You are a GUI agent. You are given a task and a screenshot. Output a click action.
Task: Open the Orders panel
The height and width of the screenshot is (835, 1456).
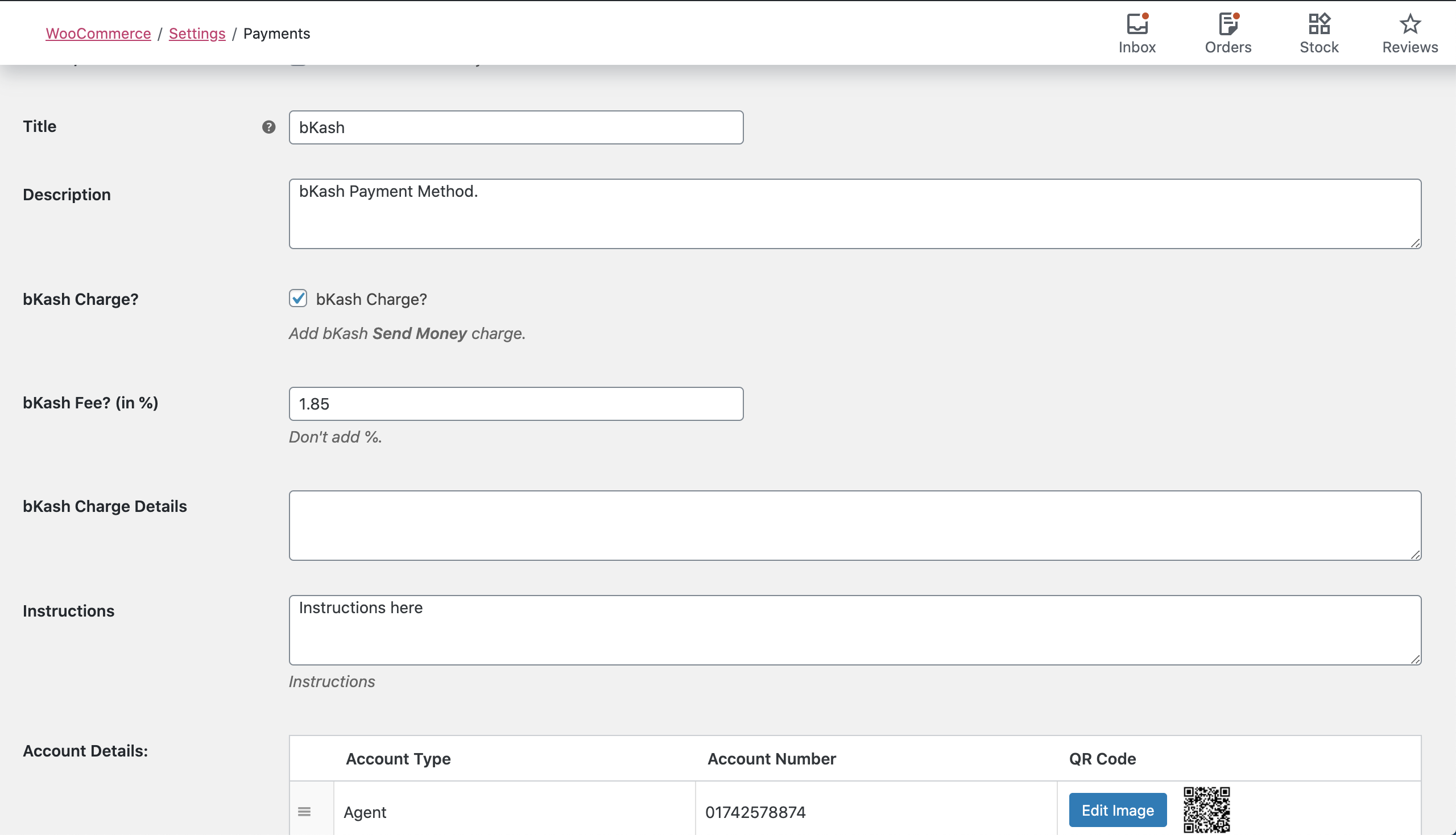(x=1228, y=32)
